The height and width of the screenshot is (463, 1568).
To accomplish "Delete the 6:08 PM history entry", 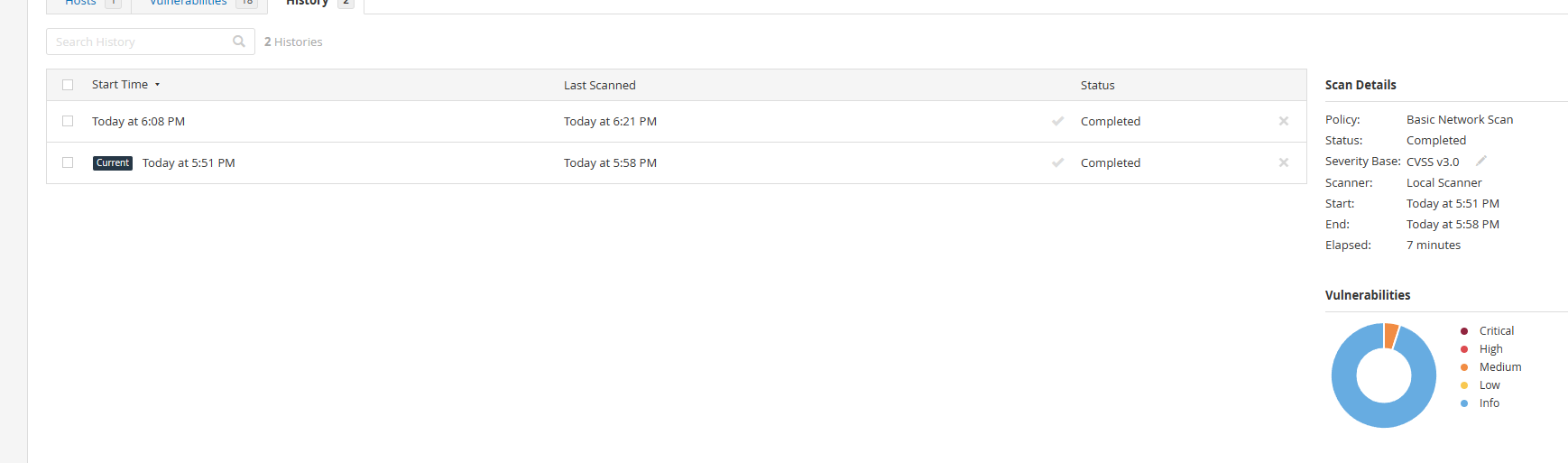I will click(1284, 121).
